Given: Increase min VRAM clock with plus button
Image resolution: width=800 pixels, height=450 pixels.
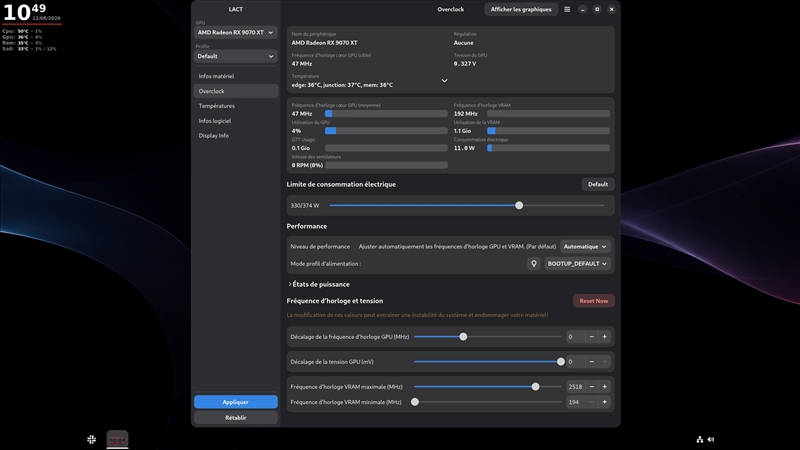Looking at the screenshot, I should tap(605, 402).
